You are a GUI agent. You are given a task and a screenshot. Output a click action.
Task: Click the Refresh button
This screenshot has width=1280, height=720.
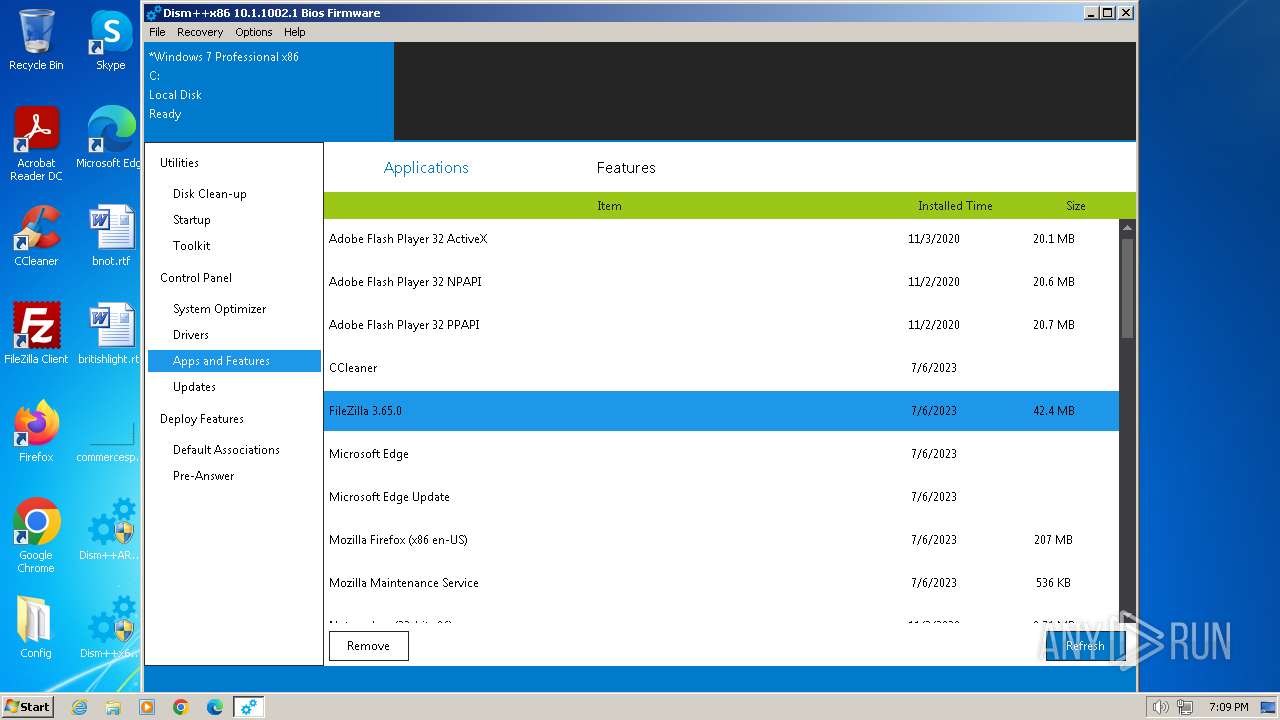[x=1085, y=646]
